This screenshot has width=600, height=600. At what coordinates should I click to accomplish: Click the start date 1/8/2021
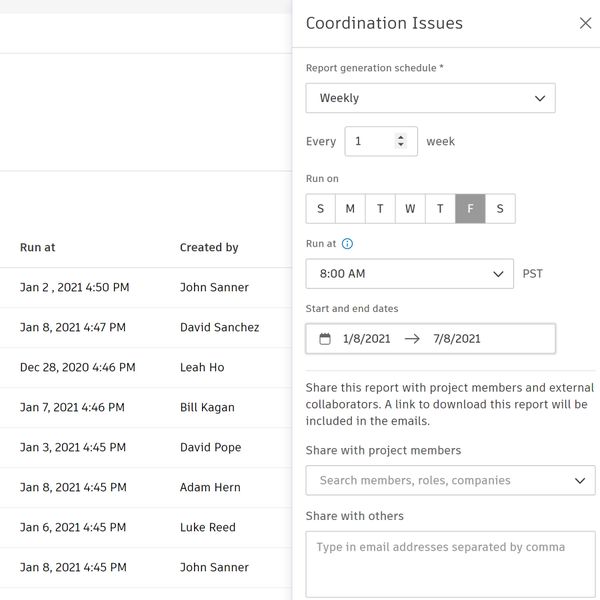pos(366,339)
